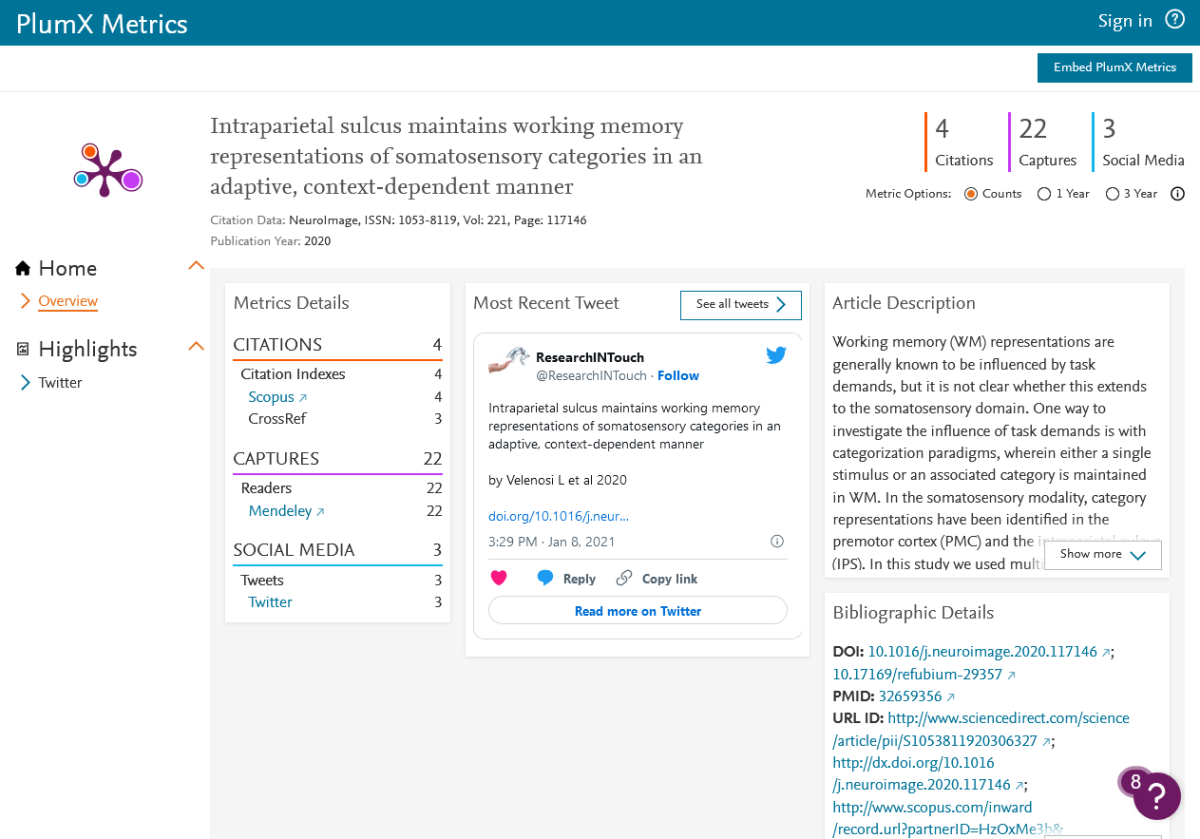The height and width of the screenshot is (839, 1200).
Task: Expand article description with Show more
Action: point(1102,554)
